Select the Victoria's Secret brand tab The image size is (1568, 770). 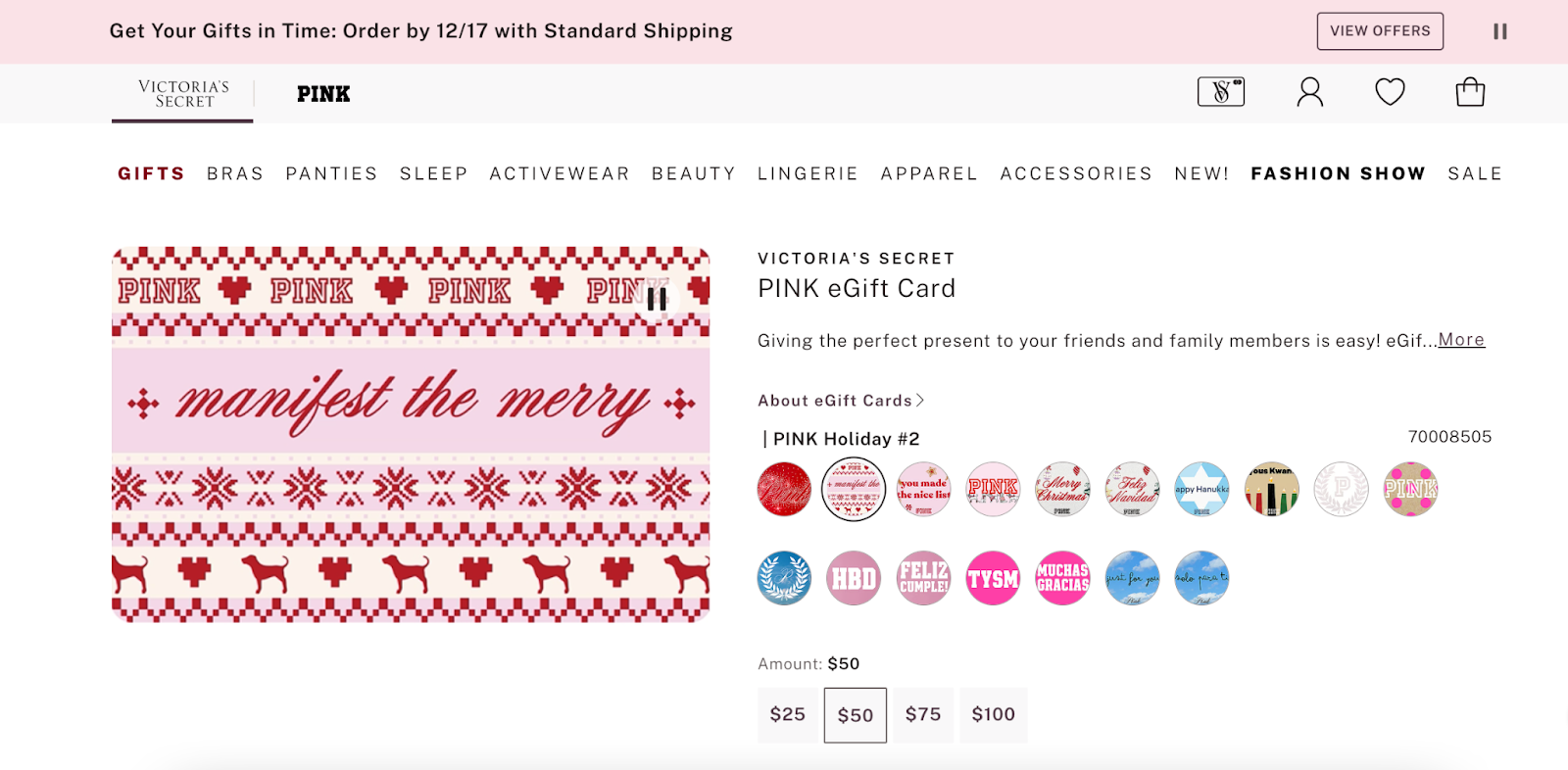(x=183, y=94)
